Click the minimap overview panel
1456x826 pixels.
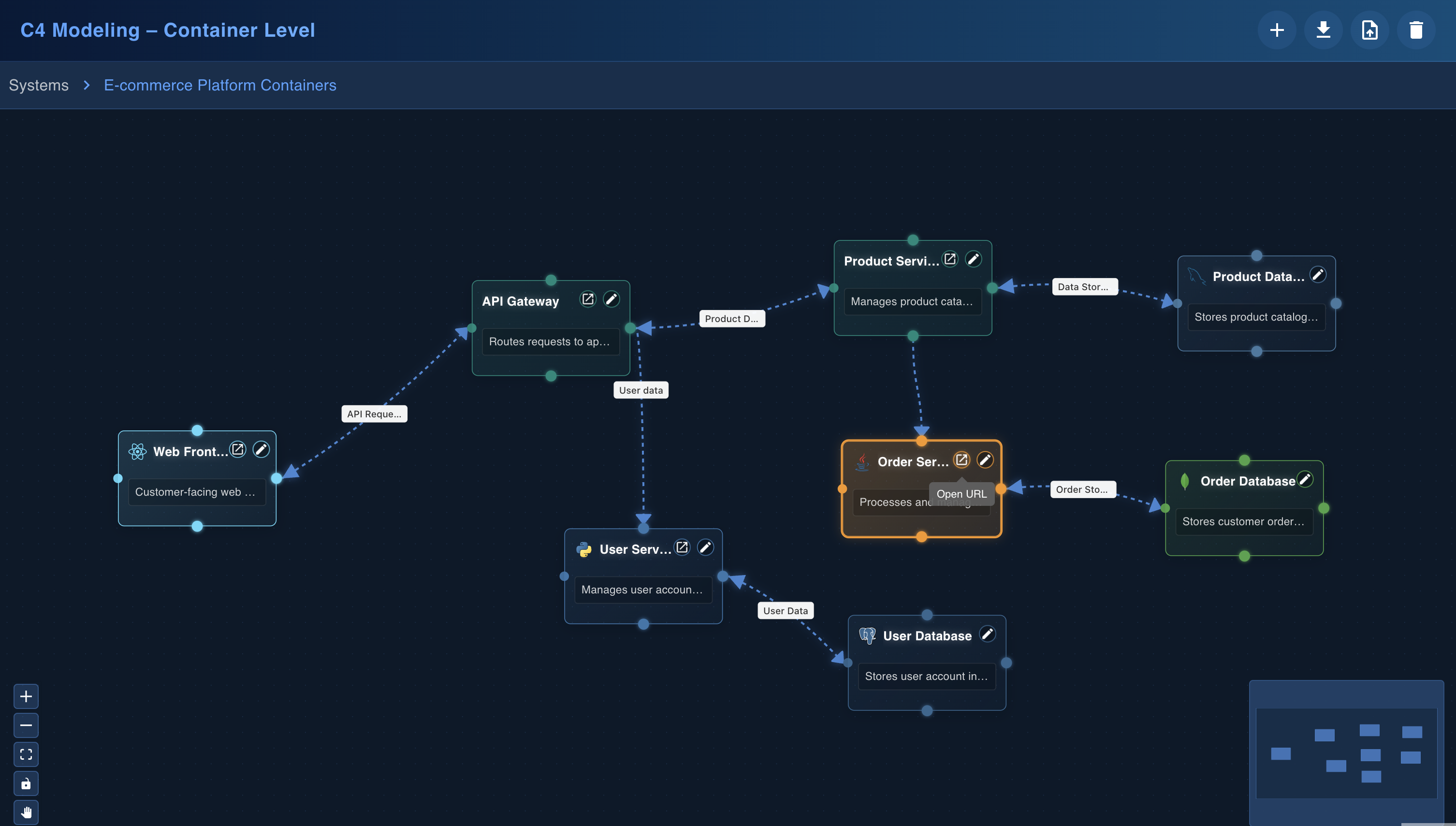[x=1347, y=752]
